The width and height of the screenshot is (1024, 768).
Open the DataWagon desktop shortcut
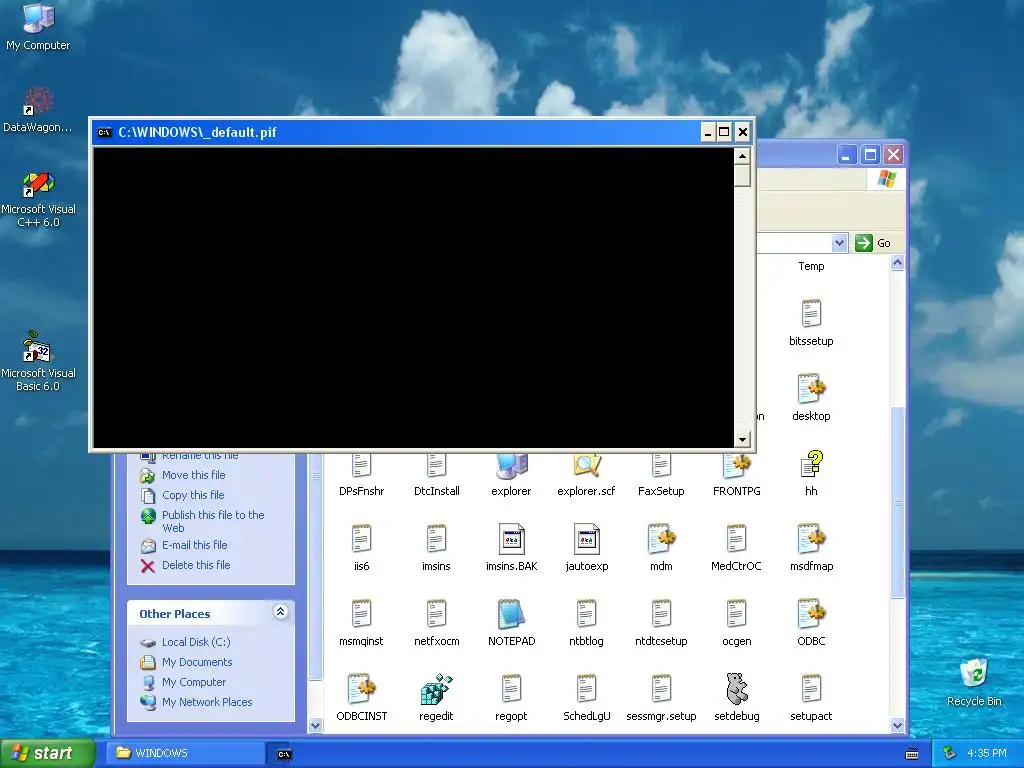[x=38, y=108]
